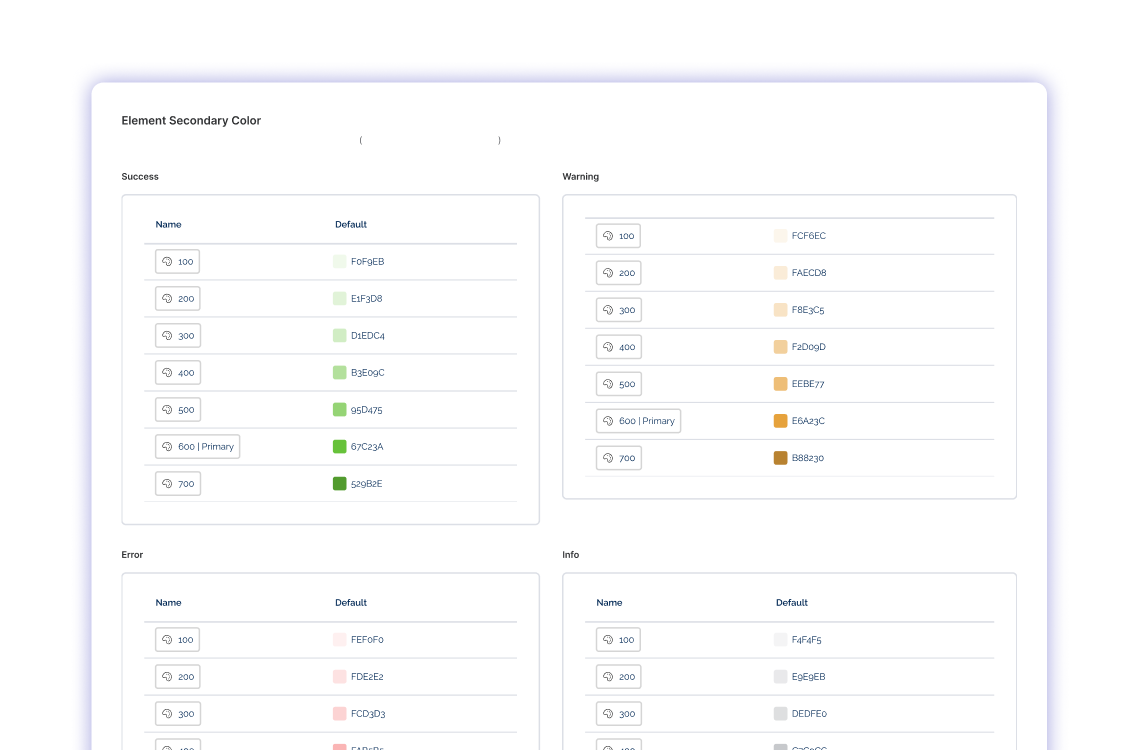Select the Info 300 name chip

(x=619, y=714)
